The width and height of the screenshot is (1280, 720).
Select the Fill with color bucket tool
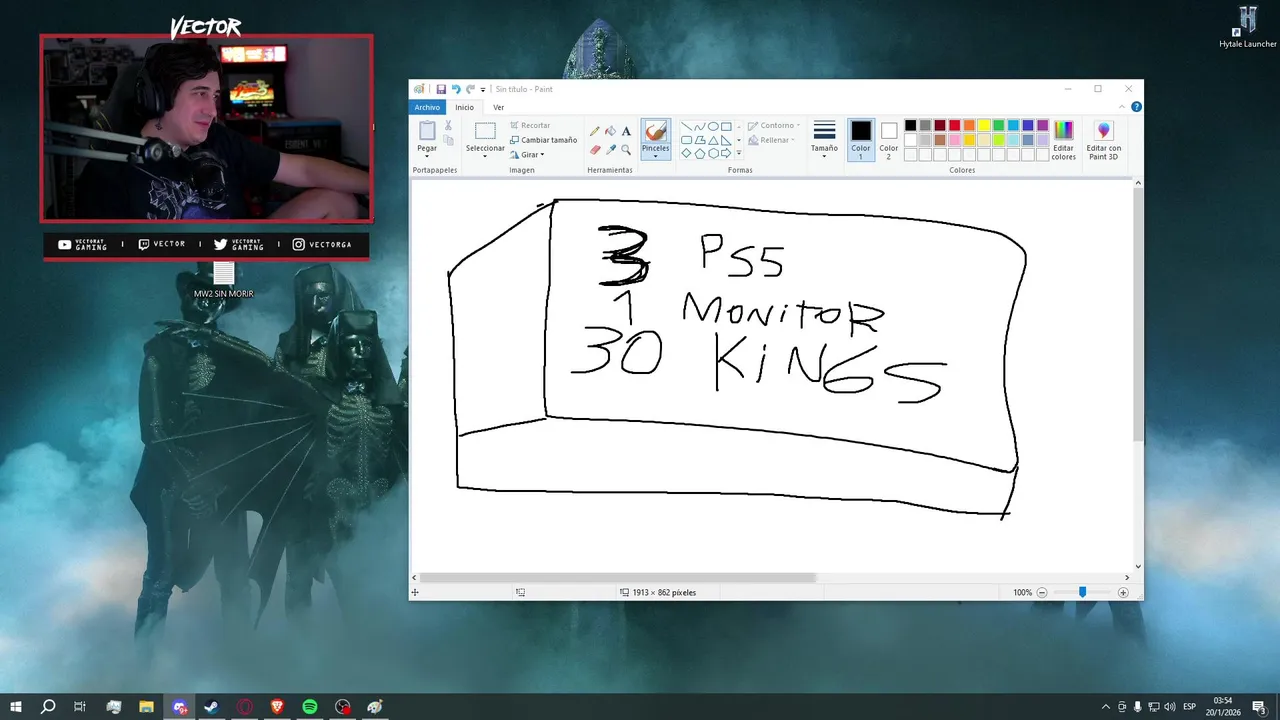[x=610, y=131]
